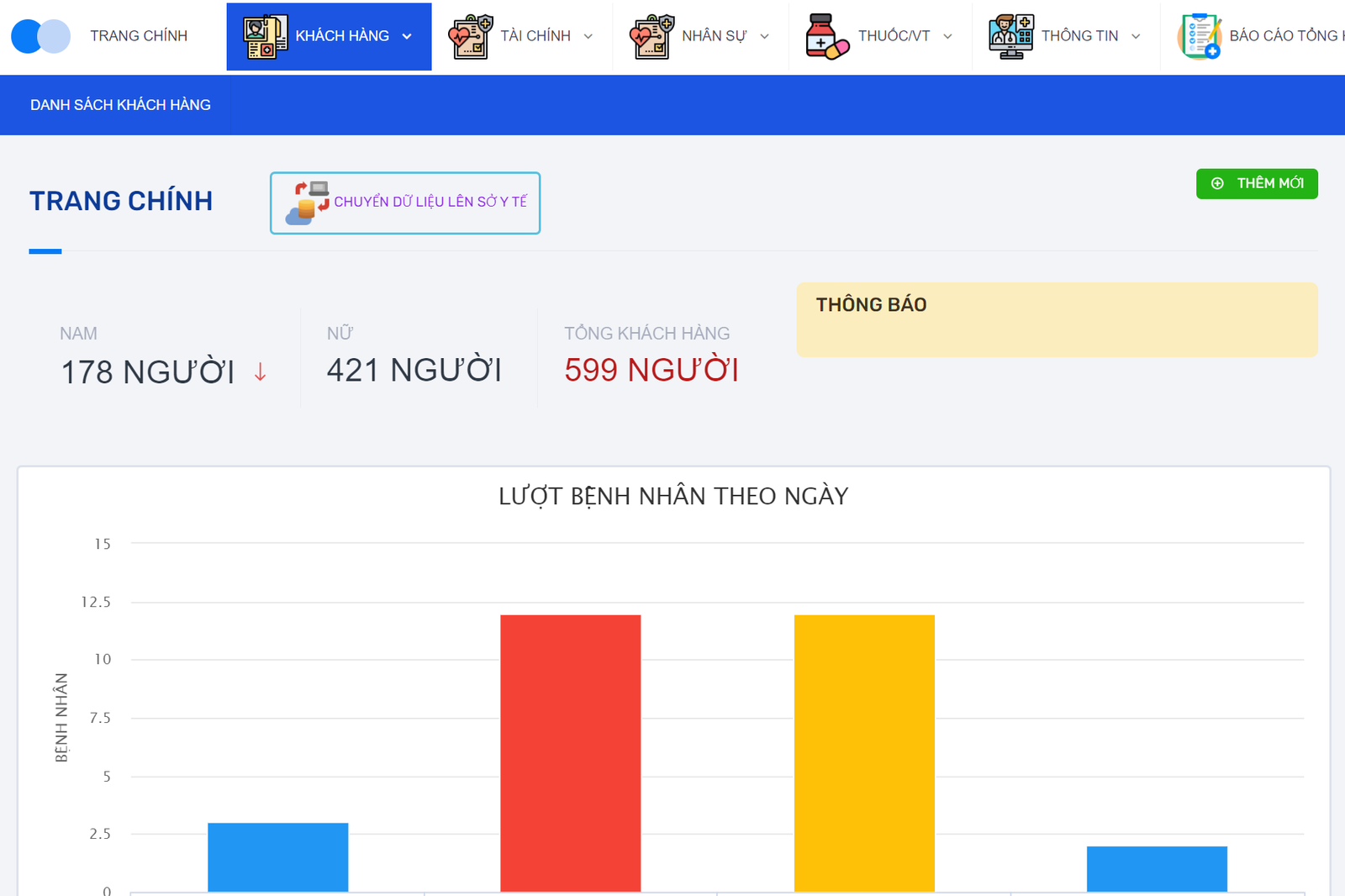Image resolution: width=1345 pixels, height=896 pixels.
Task: Click Chuyển Dữ Liệu Lên Sở Y Tế button
Action: click(x=430, y=203)
